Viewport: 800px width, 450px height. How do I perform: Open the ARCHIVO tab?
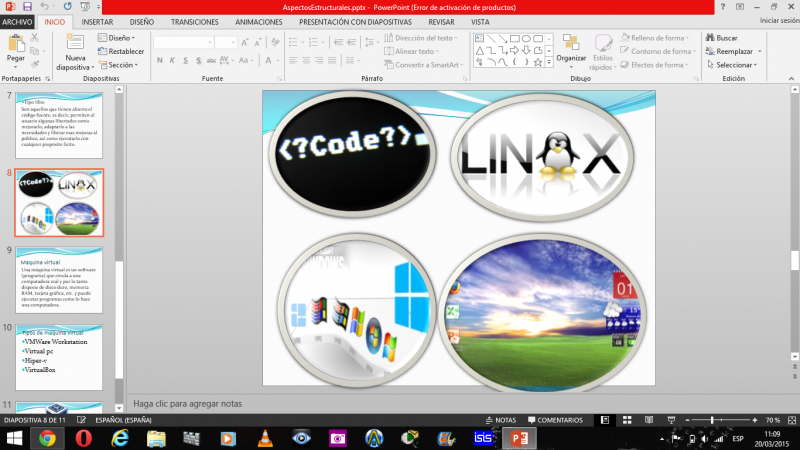pyautogui.click(x=17, y=22)
